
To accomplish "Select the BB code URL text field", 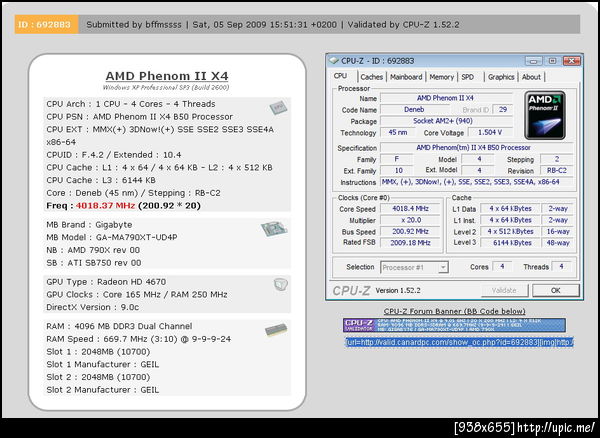I will [459, 342].
